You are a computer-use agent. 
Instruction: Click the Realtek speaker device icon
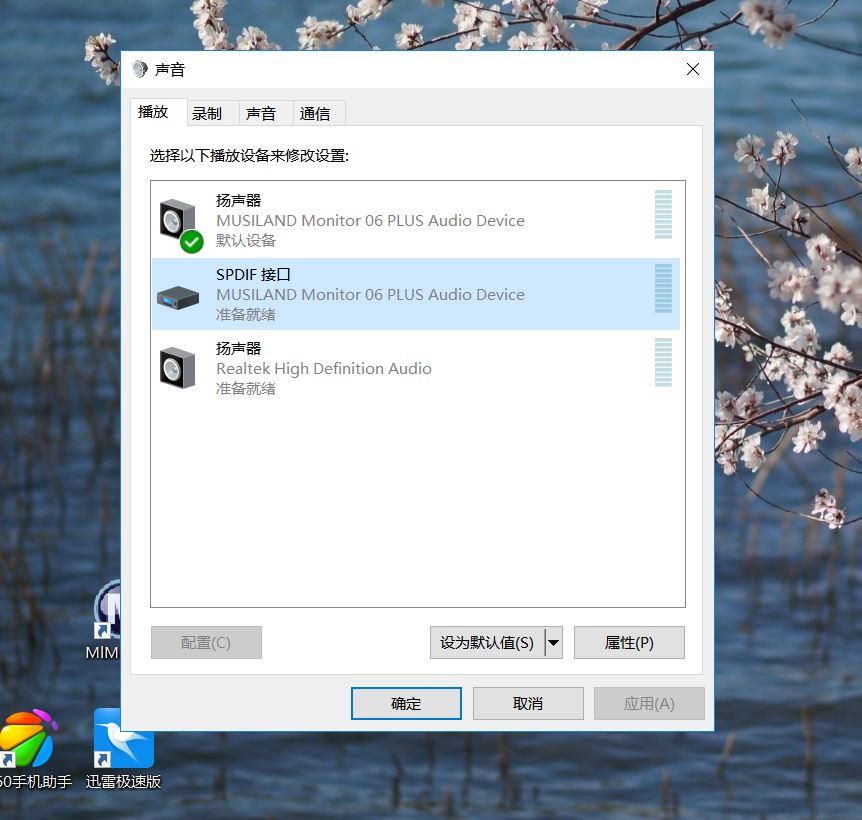pos(177,367)
